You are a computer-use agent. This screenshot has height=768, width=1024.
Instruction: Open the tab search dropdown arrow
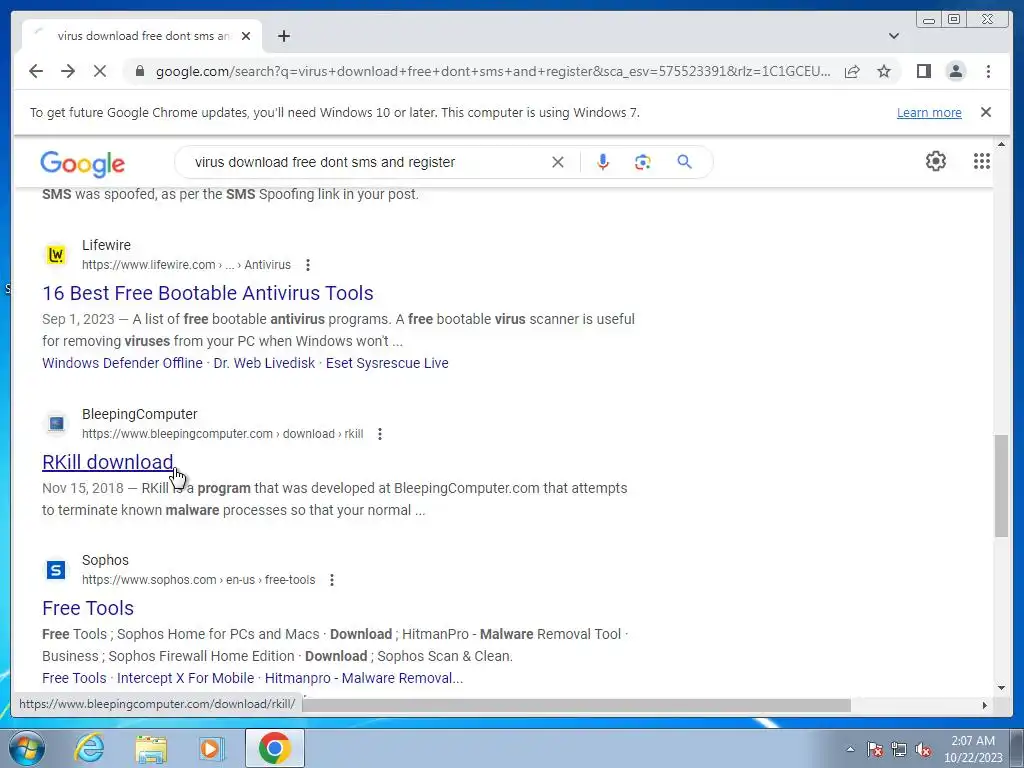[x=894, y=36]
